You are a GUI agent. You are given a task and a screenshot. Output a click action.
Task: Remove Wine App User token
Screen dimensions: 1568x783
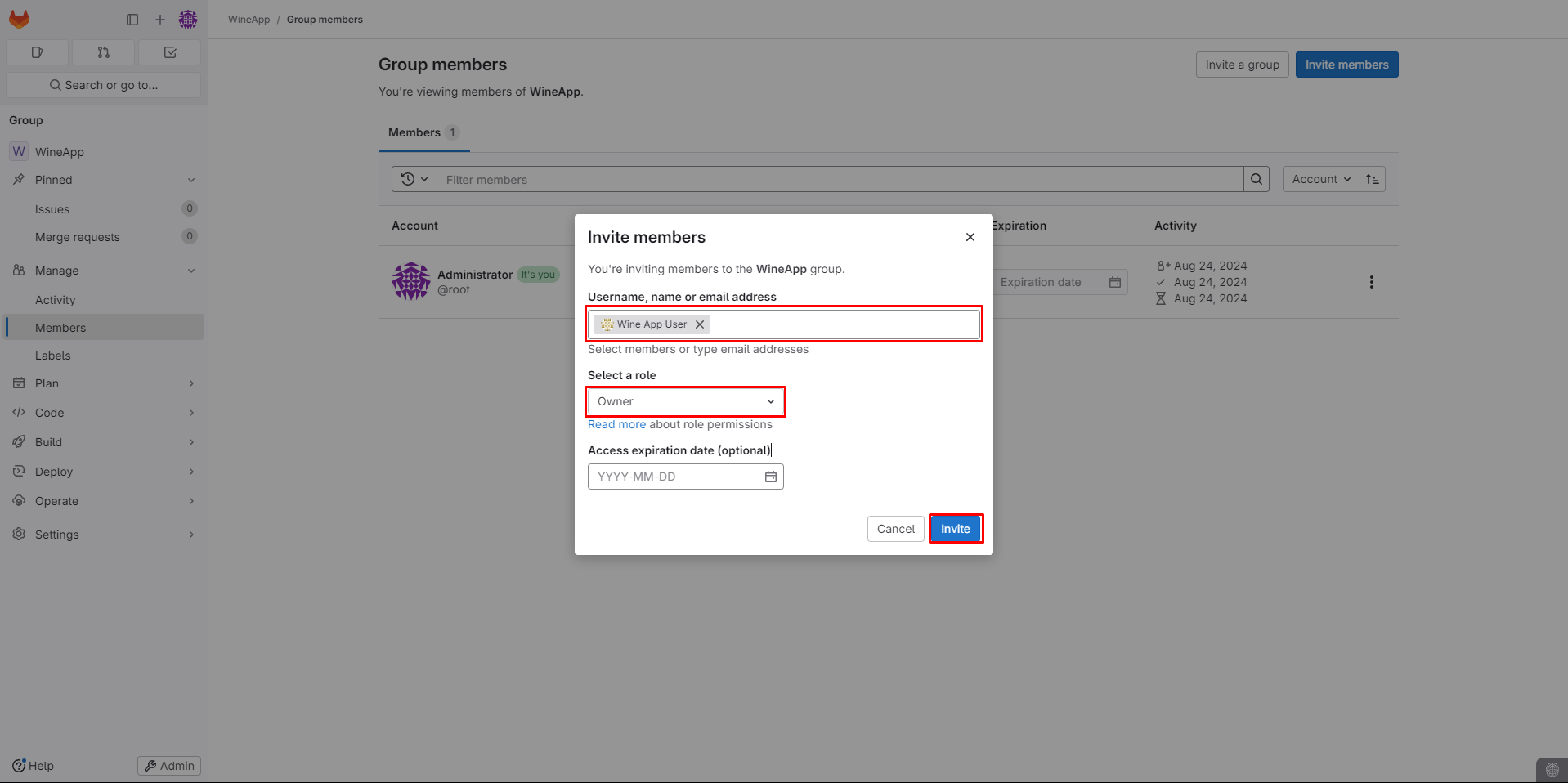[x=700, y=324]
